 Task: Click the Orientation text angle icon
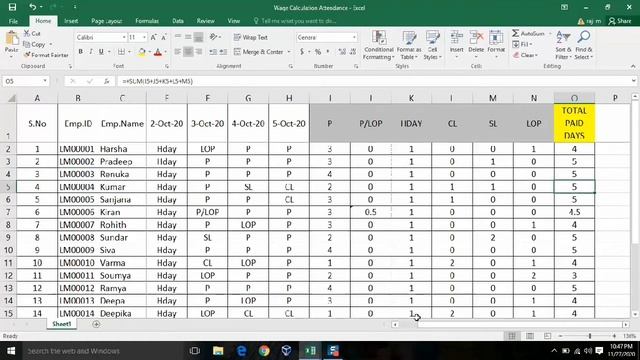(x=213, y=37)
